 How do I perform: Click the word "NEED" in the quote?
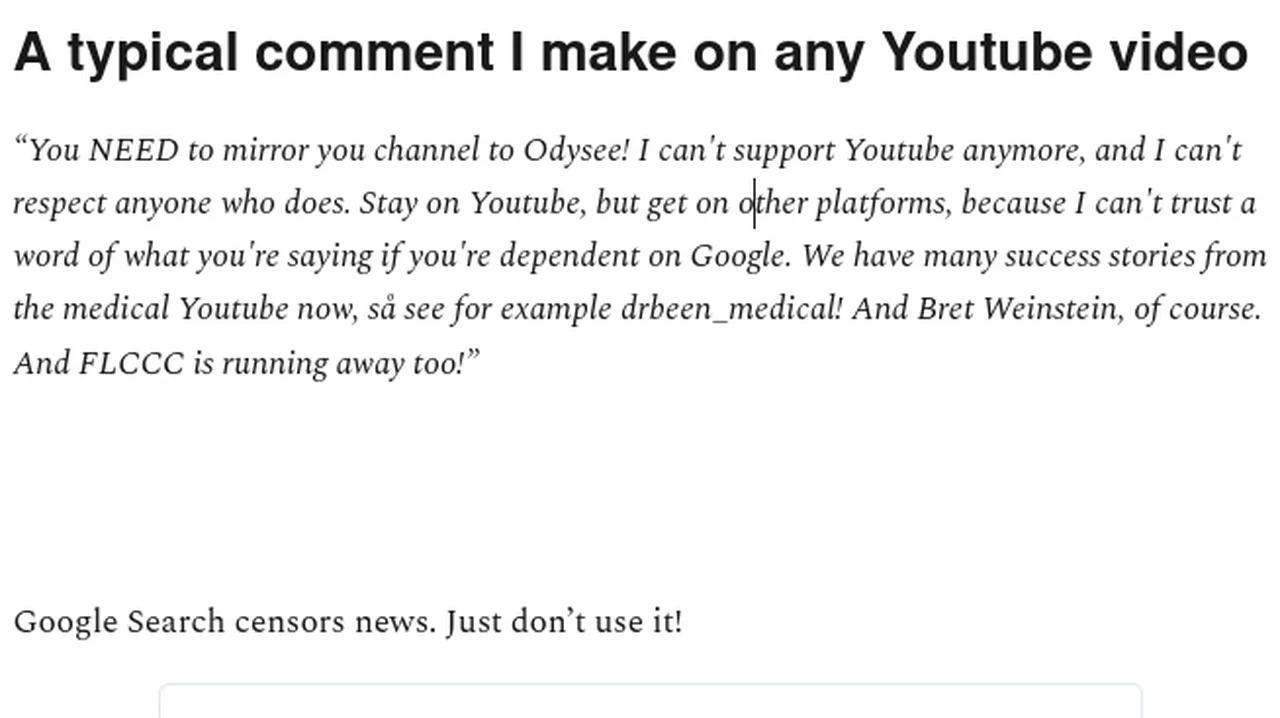133,151
